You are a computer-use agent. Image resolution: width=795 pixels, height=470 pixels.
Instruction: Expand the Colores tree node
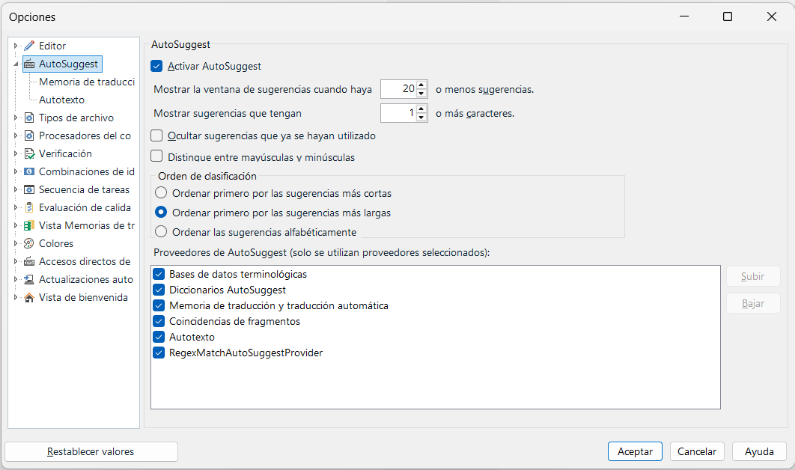coord(15,243)
